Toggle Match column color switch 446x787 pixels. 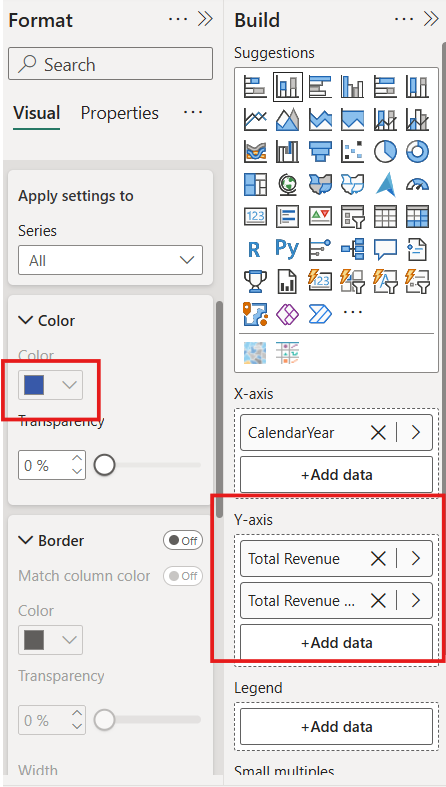(x=183, y=576)
